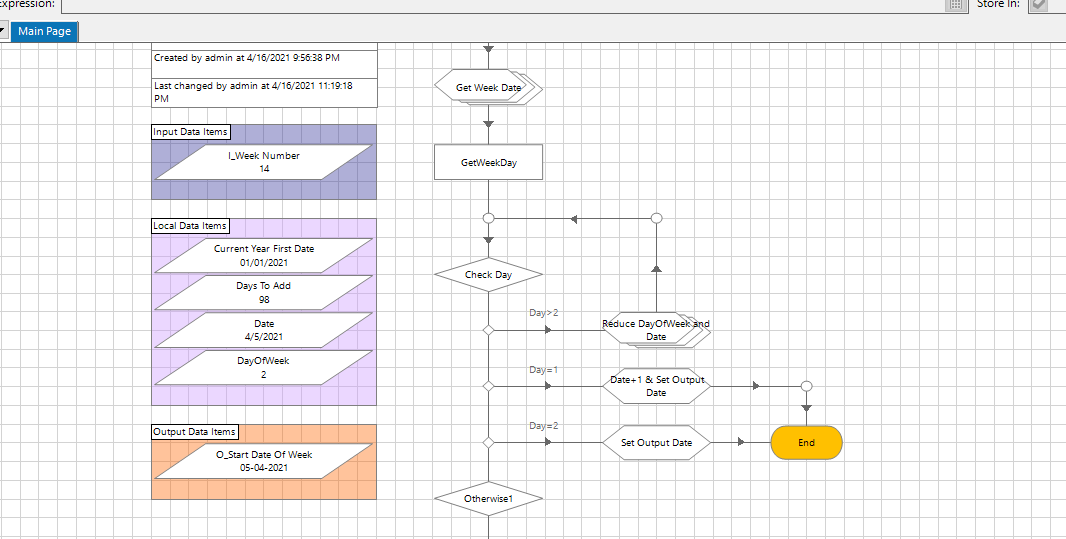Viewport: 1066px width, 539px height.
Task: Click the Store In field icon
Action: (x=1039, y=5)
